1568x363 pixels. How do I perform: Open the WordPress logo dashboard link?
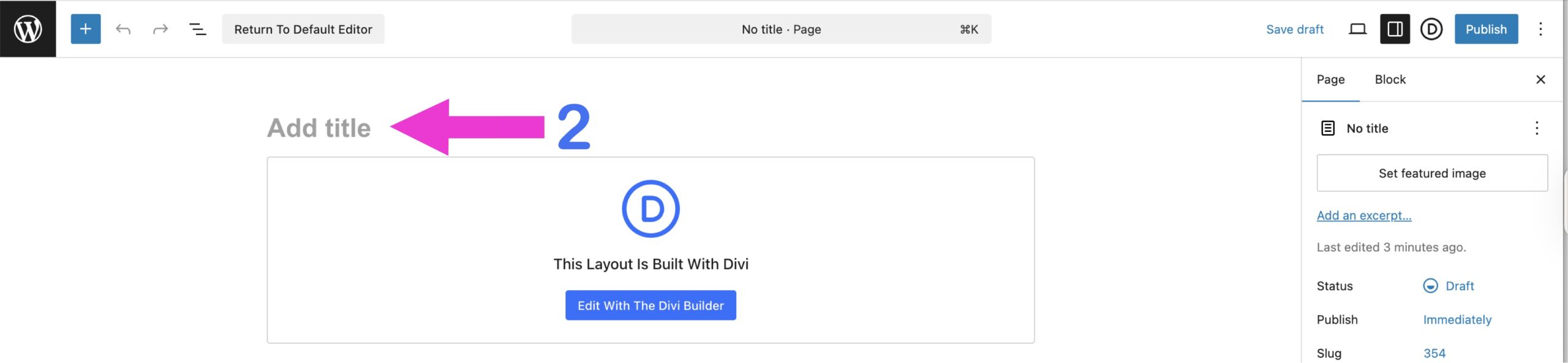(28, 29)
